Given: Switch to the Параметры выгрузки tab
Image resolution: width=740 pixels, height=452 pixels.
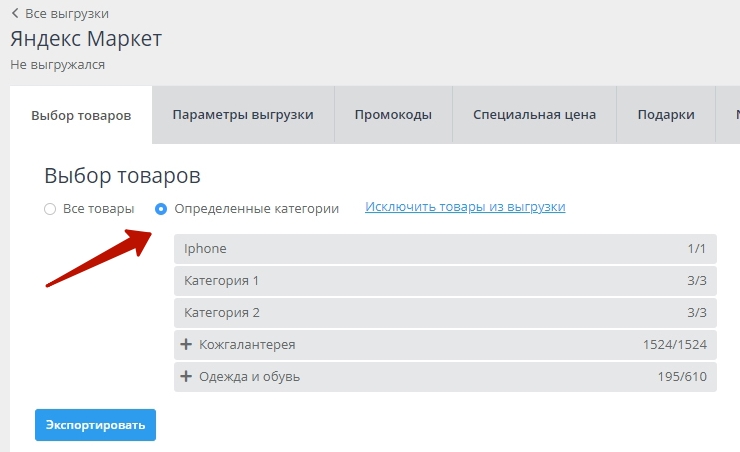Looking at the screenshot, I should pos(243,115).
